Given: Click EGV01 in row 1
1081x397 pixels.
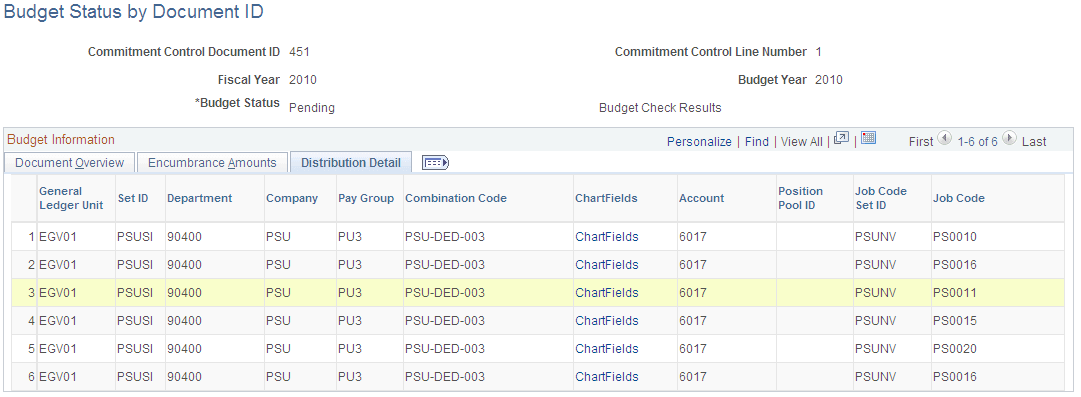Looking at the screenshot, I should (x=58, y=237).
